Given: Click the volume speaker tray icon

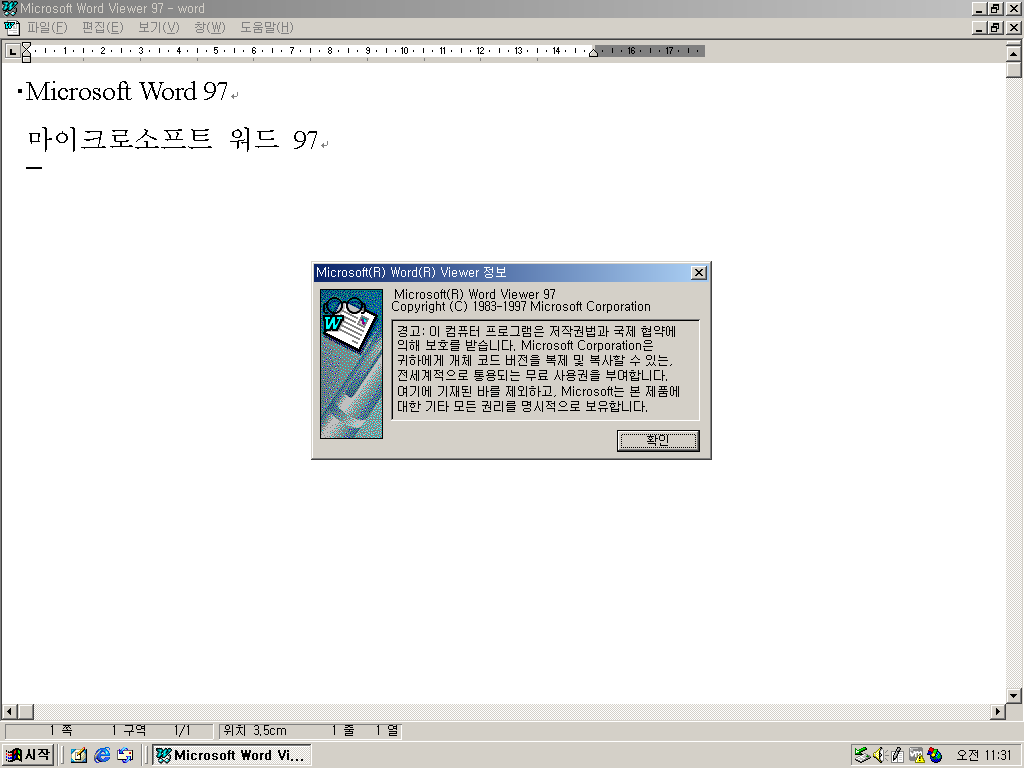Looking at the screenshot, I should [879, 755].
